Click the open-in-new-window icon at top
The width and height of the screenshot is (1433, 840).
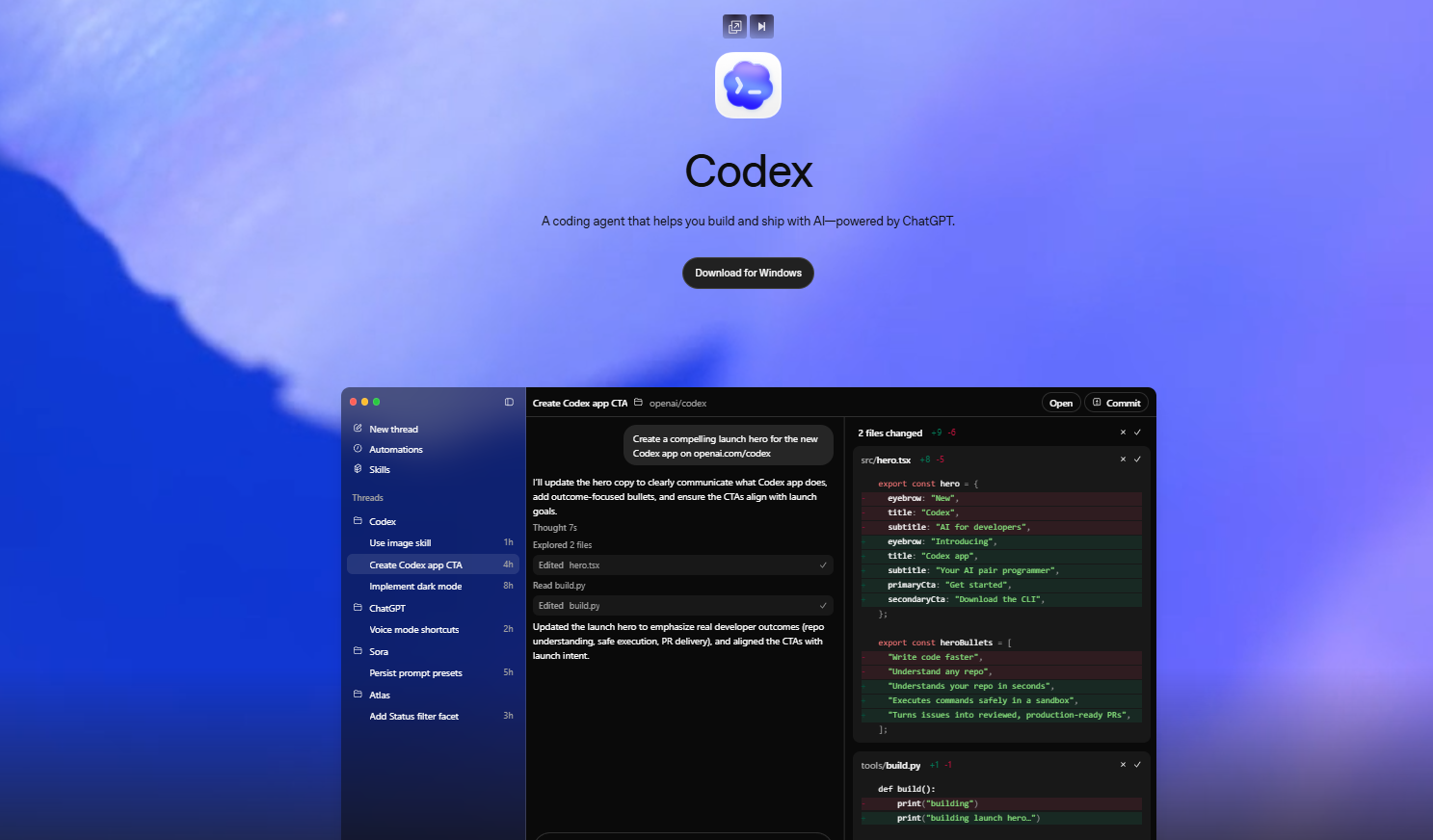coord(735,27)
